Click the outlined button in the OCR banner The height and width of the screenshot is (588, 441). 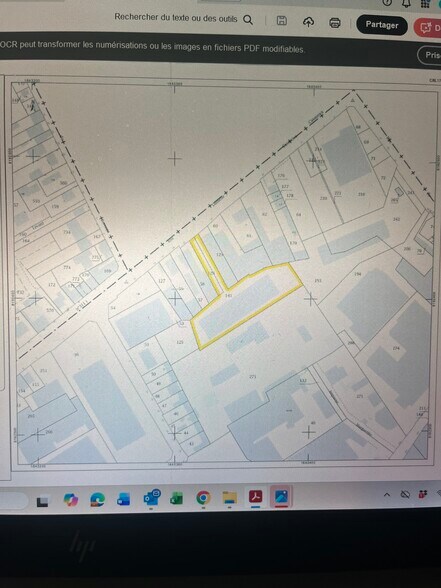pos(430,55)
